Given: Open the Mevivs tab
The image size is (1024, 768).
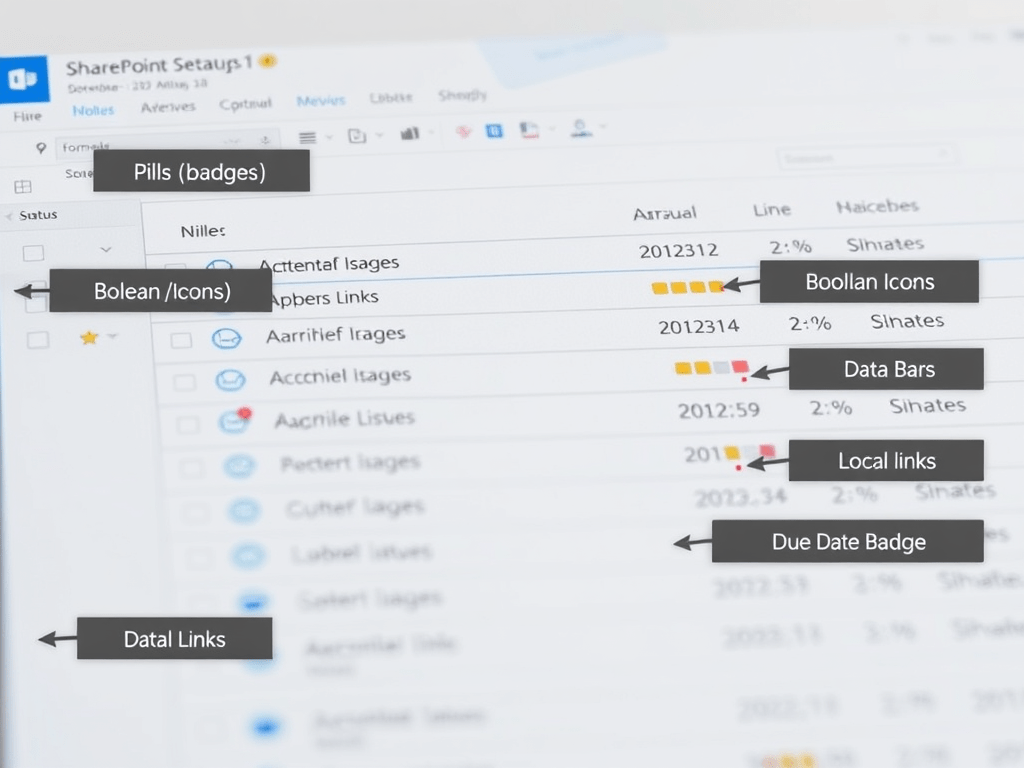Looking at the screenshot, I should (x=321, y=101).
